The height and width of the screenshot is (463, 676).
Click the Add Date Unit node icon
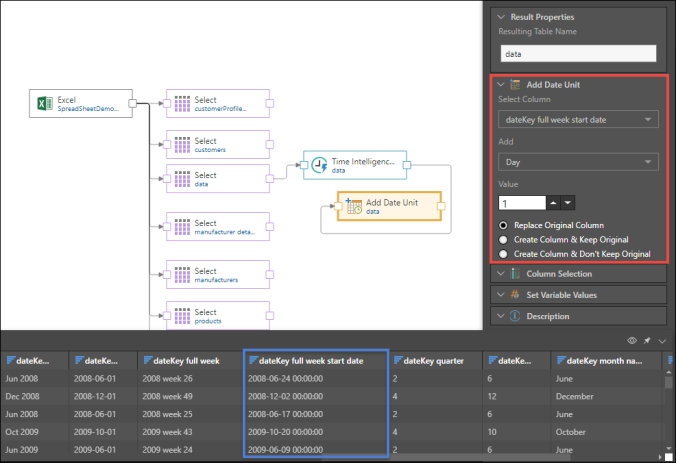[x=353, y=206]
